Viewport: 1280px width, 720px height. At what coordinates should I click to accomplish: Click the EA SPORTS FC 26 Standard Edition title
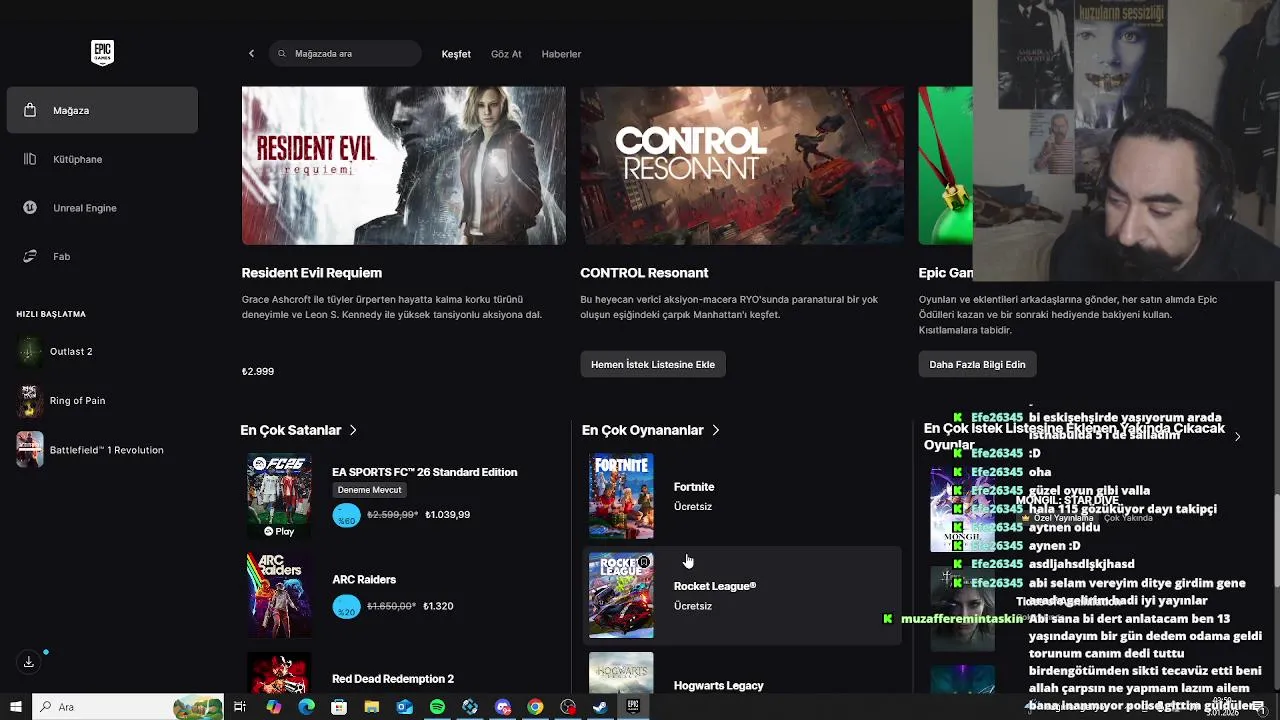[424, 472]
